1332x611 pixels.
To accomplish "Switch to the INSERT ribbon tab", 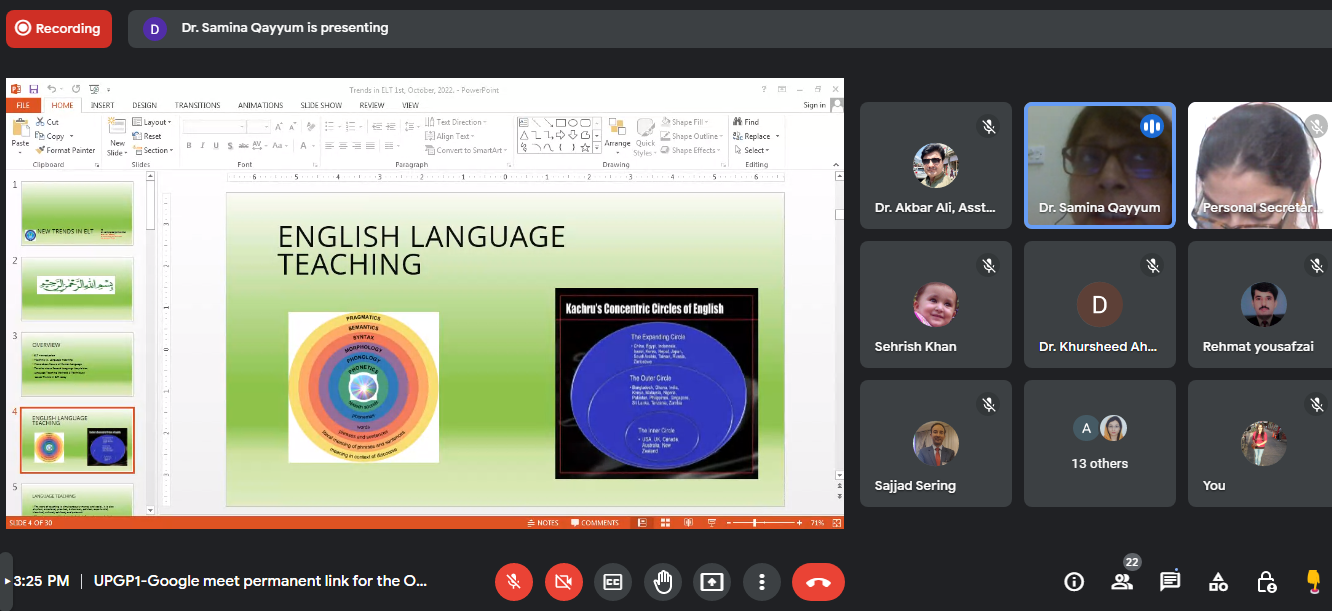I will point(102,105).
